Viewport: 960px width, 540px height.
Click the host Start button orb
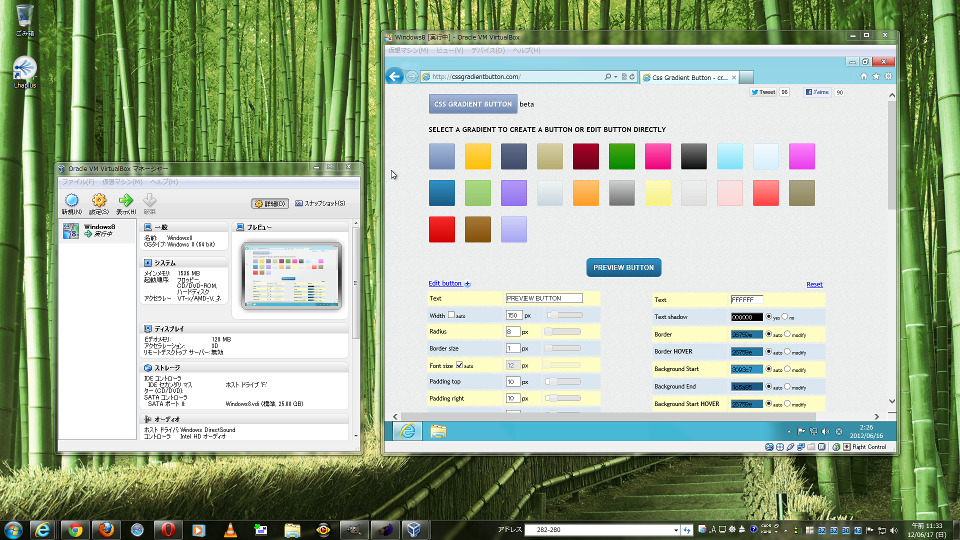click(13, 530)
